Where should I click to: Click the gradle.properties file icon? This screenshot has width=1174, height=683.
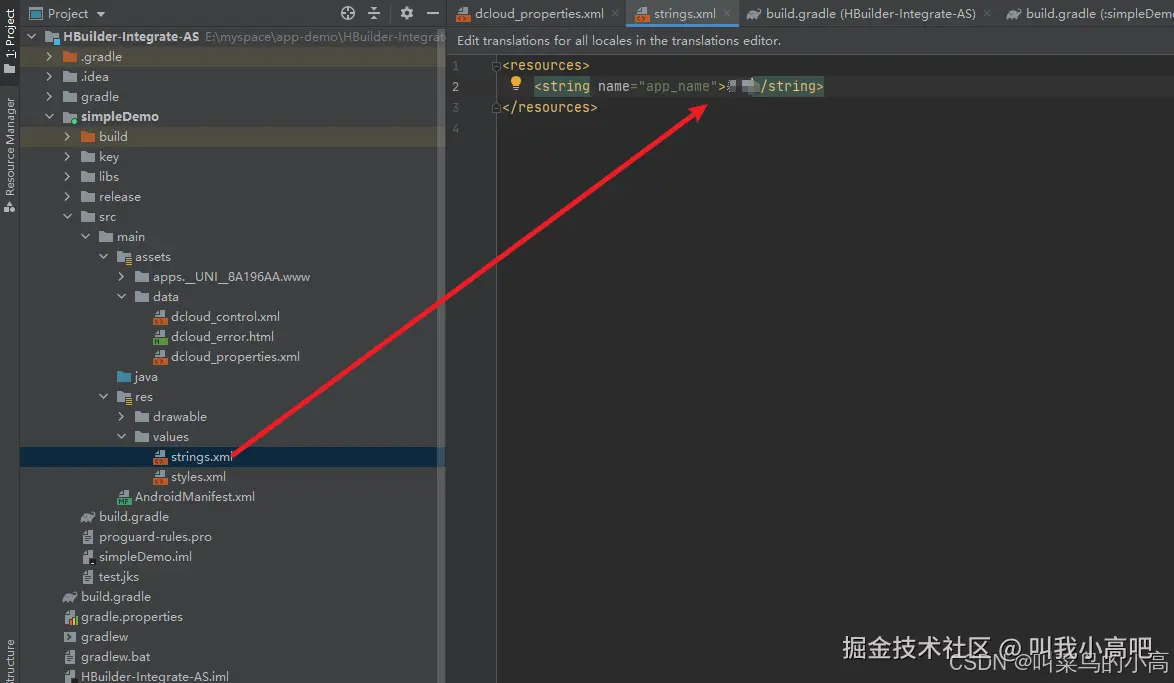(x=70, y=617)
